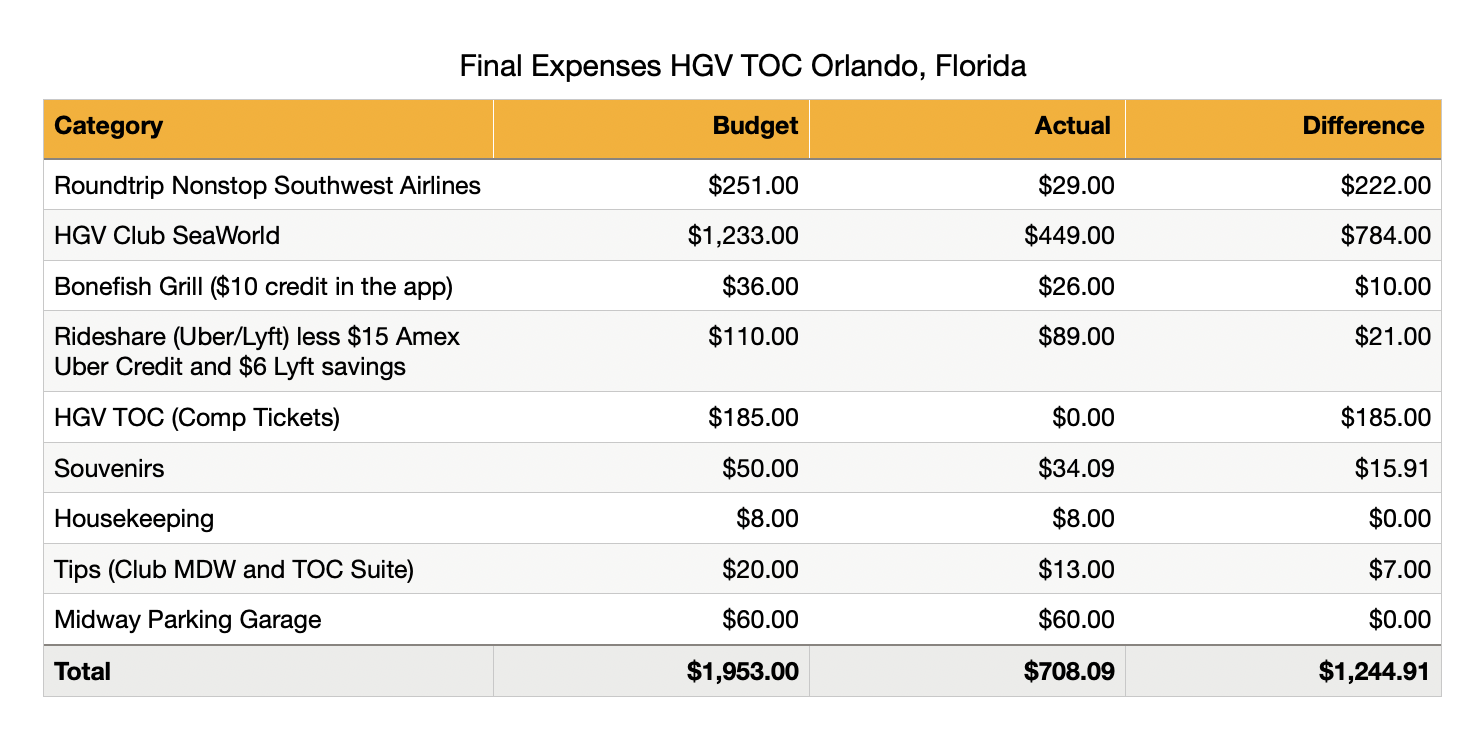Select the Housekeeping row label
This screenshot has width=1463, height=737.
(x=134, y=519)
